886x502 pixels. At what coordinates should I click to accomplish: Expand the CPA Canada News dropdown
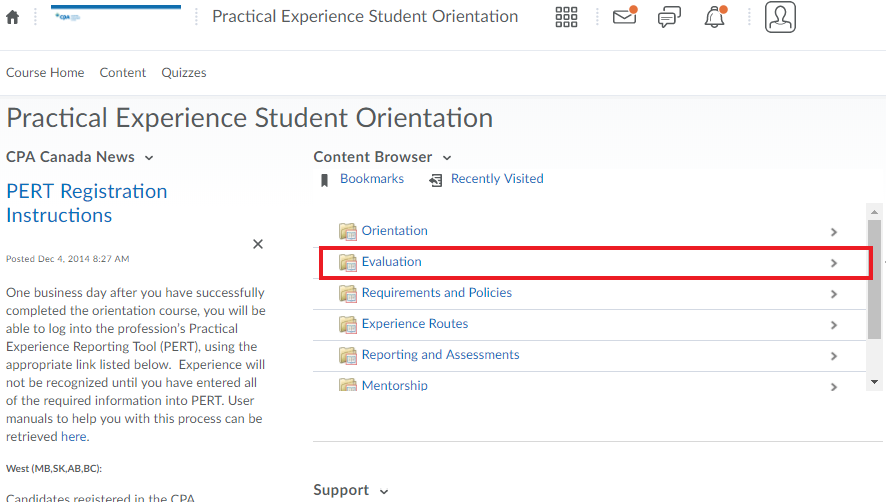[x=149, y=158]
